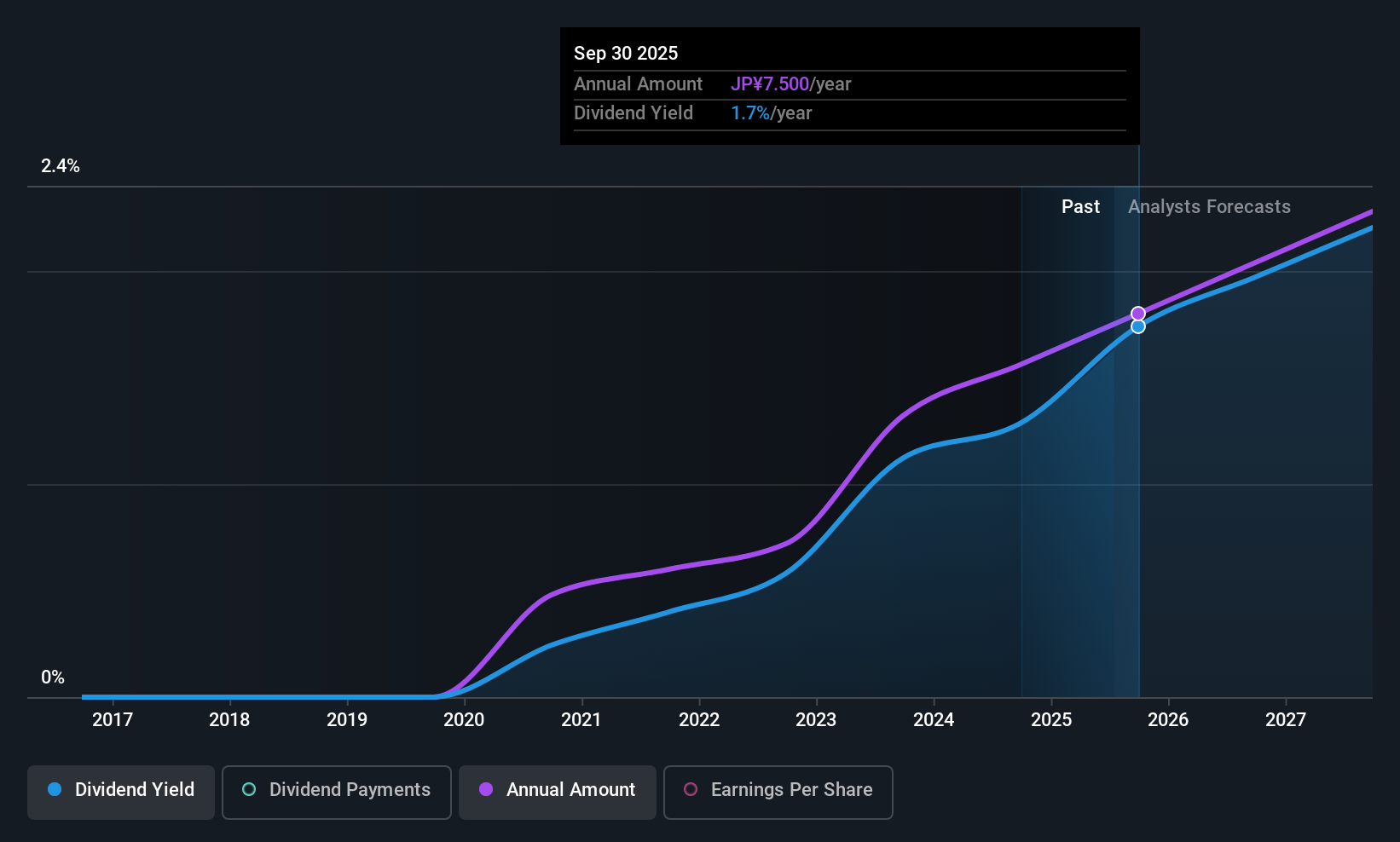The height and width of the screenshot is (842, 1400).
Task: Click the teal Dividend Payments legend circle
Action: point(249,789)
